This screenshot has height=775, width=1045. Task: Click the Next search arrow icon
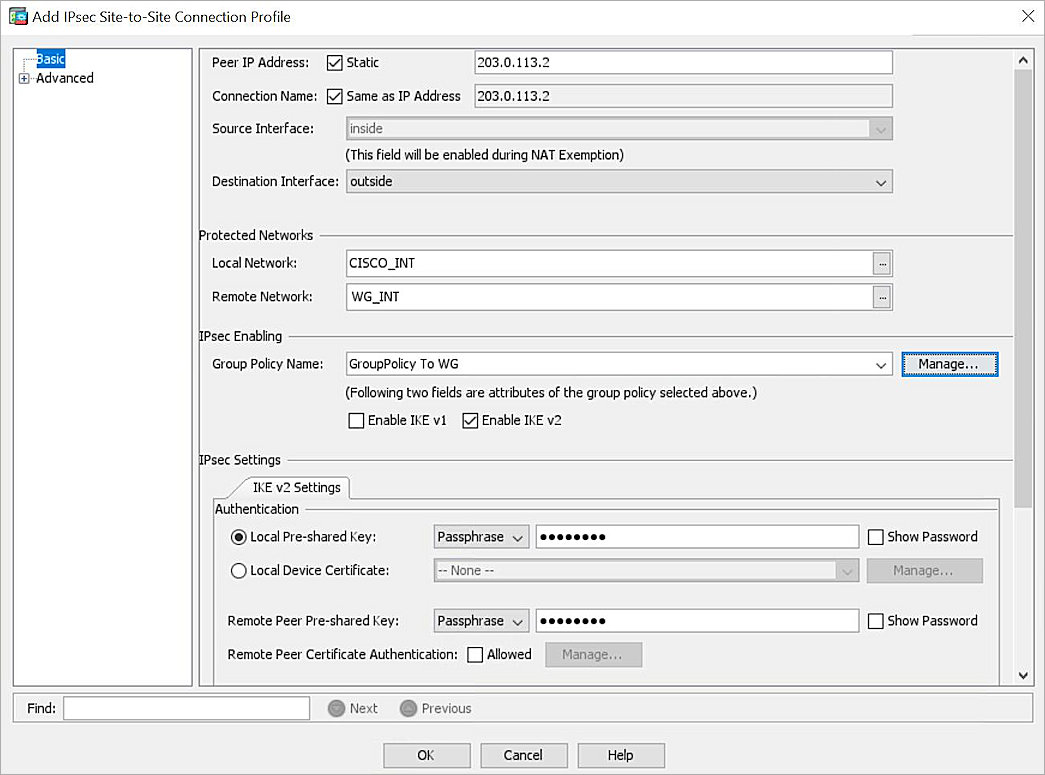pos(336,708)
